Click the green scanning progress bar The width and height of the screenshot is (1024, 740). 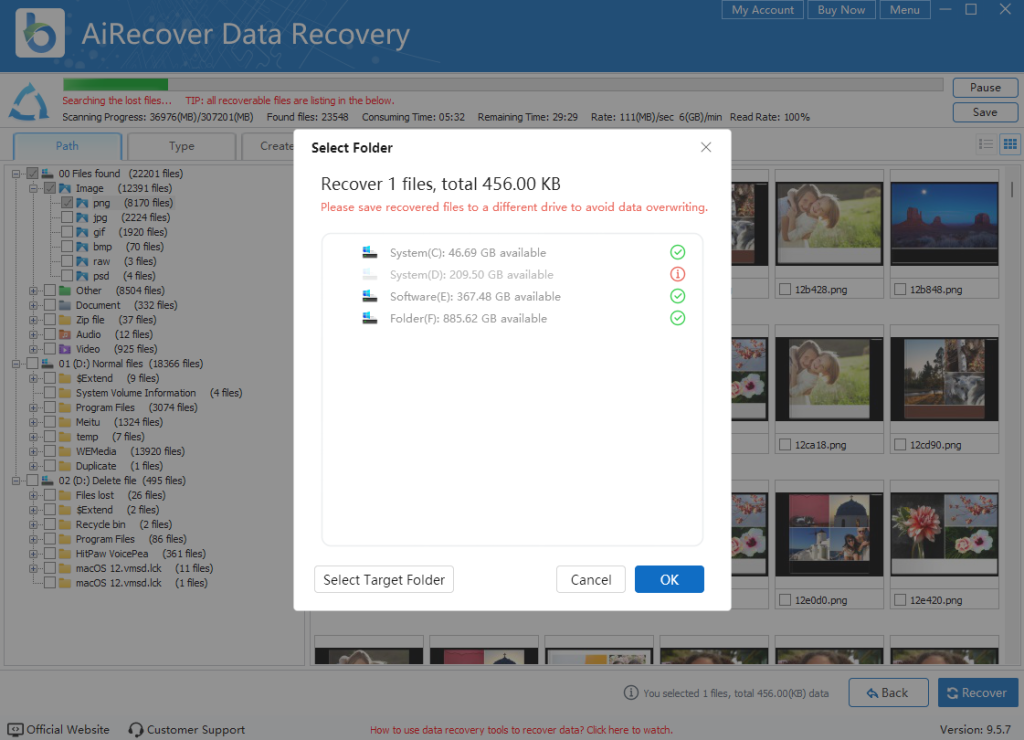(115, 86)
